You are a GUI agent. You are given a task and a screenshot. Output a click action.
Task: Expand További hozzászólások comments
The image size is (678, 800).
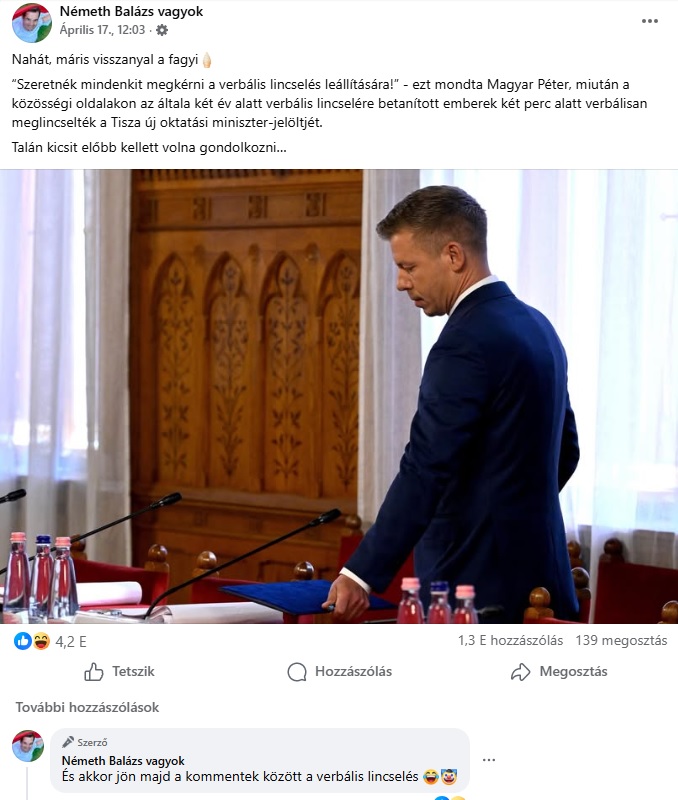pos(87,707)
